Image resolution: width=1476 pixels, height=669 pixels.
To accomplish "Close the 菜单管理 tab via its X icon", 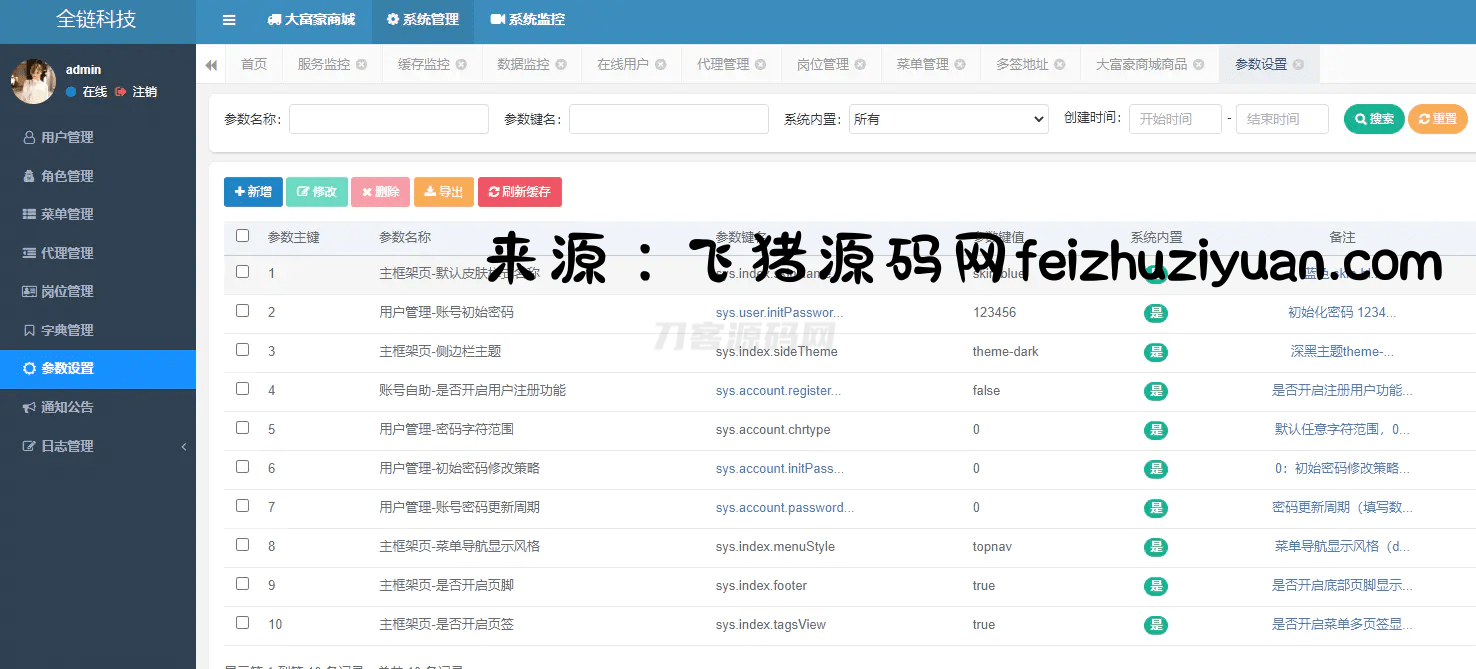I will [x=960, y=64].
